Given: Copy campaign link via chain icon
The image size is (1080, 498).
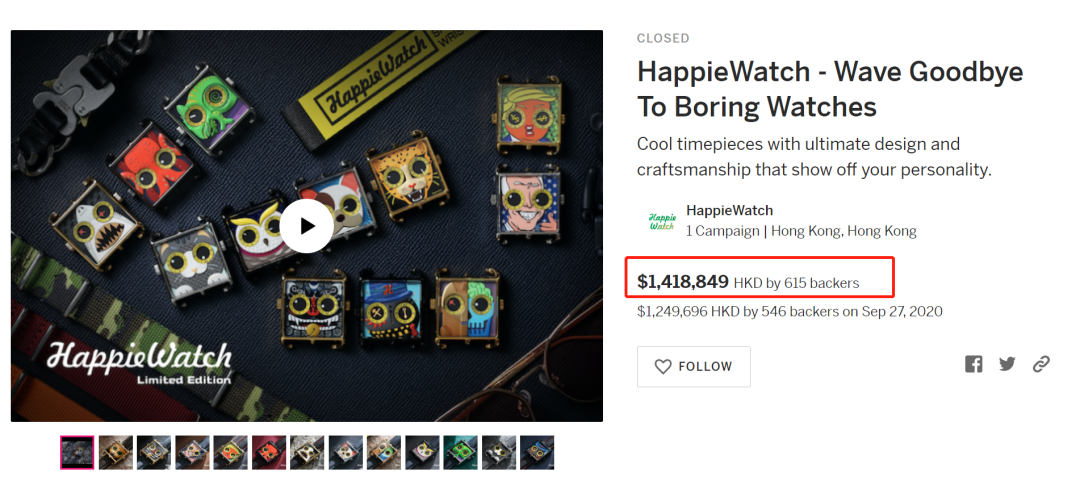Looking at the screenshot, I should pyautogui.click(x=1041, y=364).
